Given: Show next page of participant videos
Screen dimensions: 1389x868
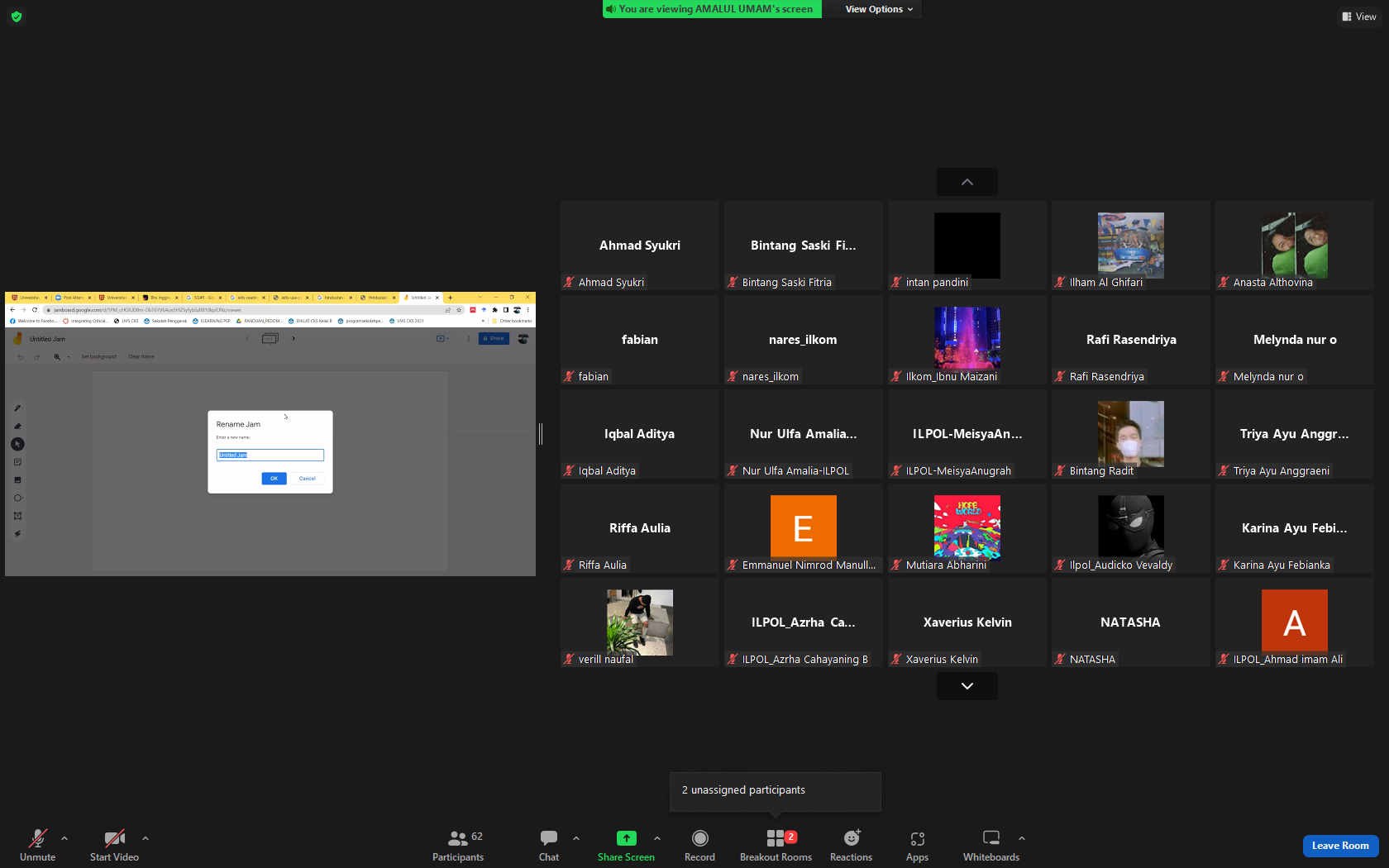Looking at the screenshot, I should 967,686.
